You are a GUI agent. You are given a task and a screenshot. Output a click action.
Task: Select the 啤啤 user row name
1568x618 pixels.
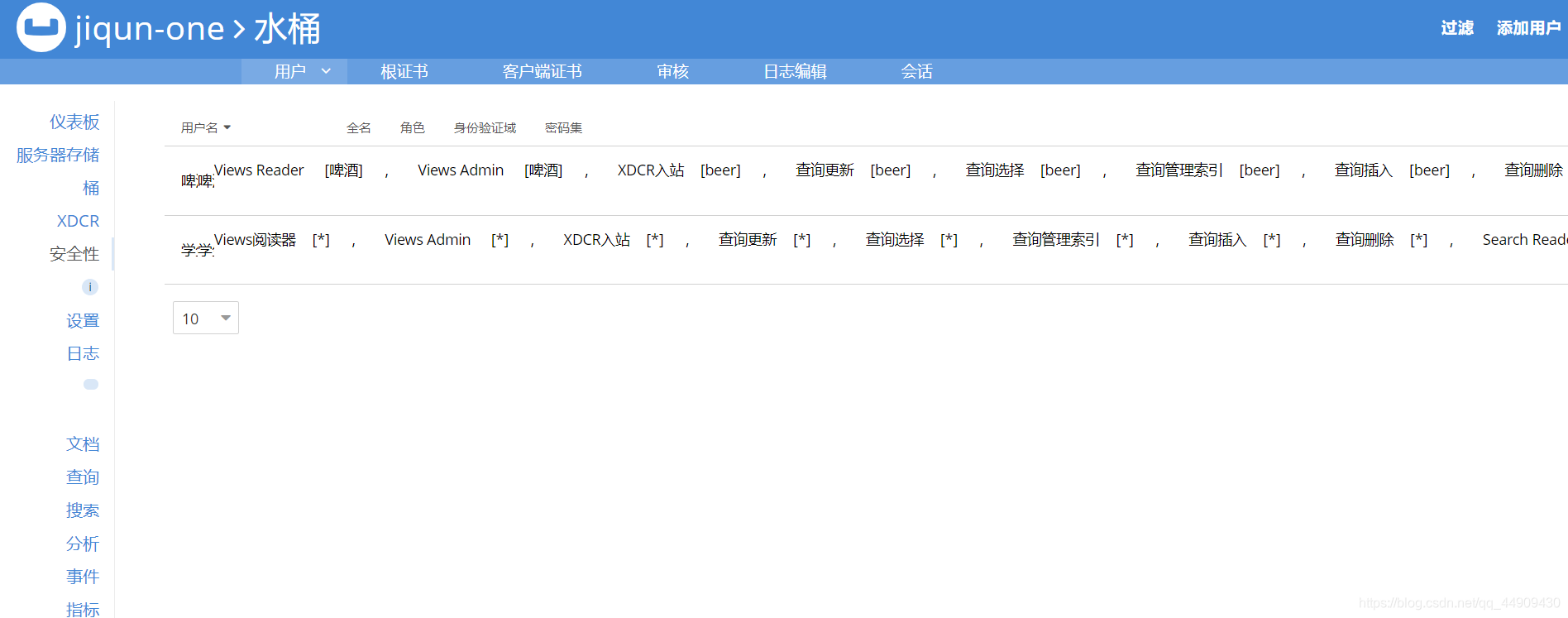click(x=198, y=180)
